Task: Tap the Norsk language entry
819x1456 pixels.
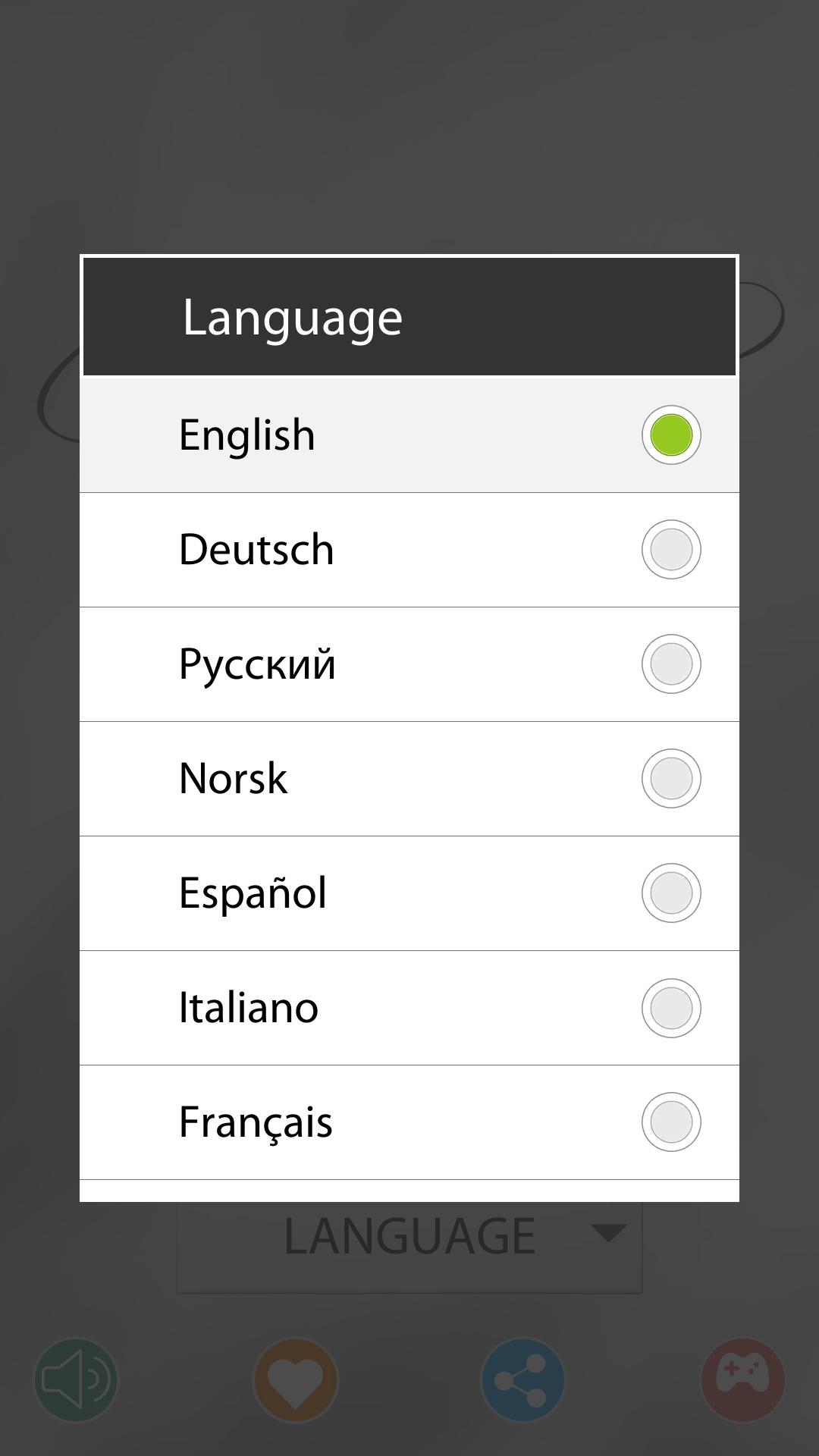Action: [233, 779]
